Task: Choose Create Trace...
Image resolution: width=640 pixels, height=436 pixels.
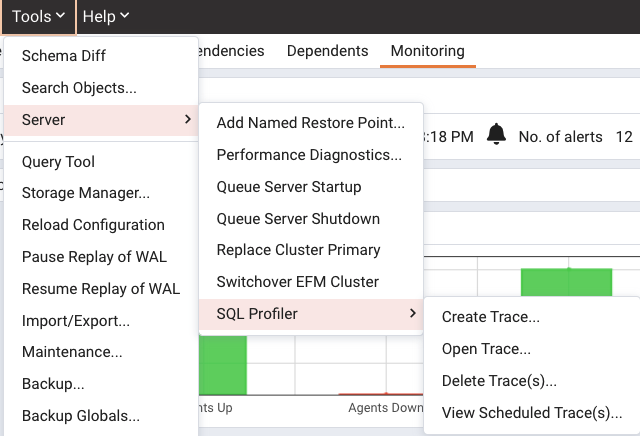Action: (x=532, y=317)
